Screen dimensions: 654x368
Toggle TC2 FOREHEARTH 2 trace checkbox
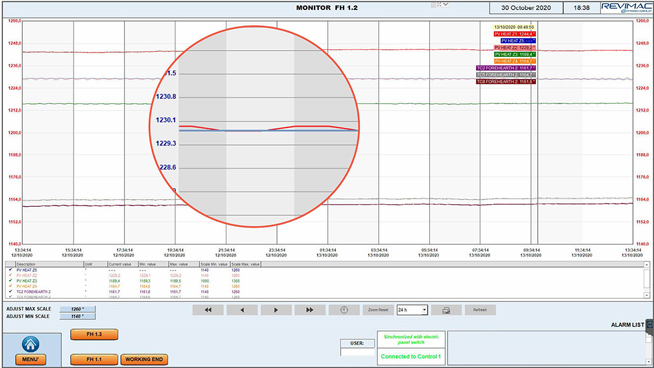point(10,292)
